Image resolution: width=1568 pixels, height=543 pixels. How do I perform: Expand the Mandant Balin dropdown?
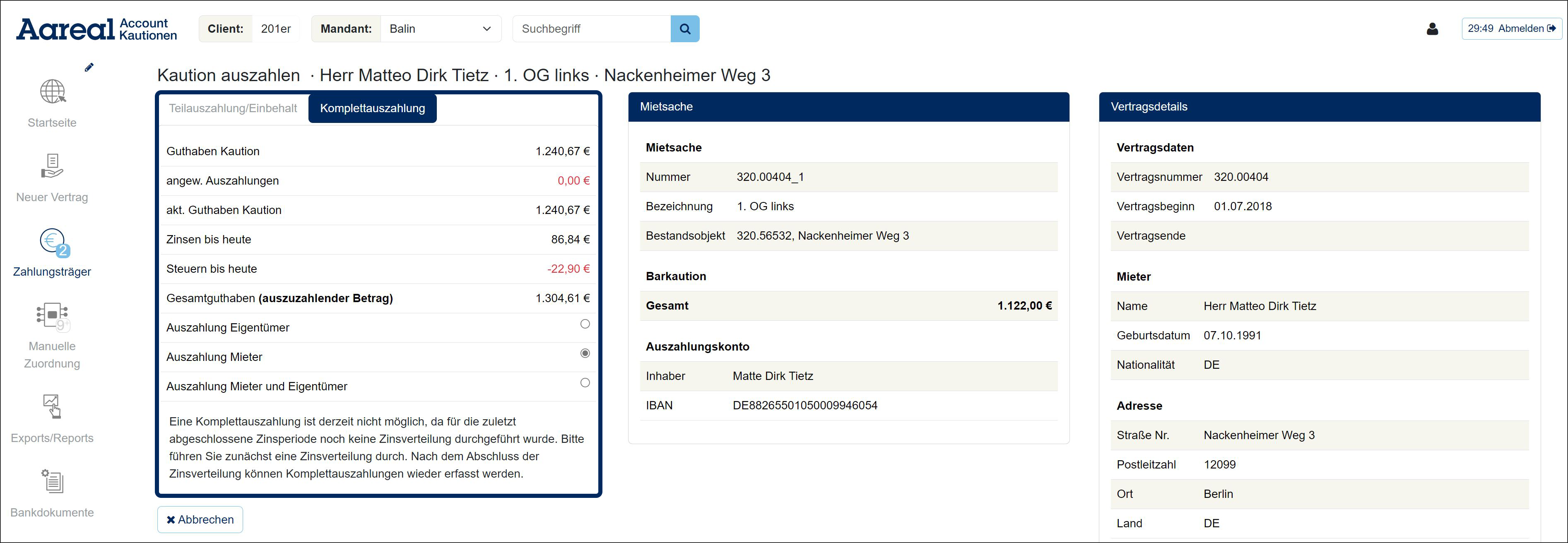click(x=441, y=29)
